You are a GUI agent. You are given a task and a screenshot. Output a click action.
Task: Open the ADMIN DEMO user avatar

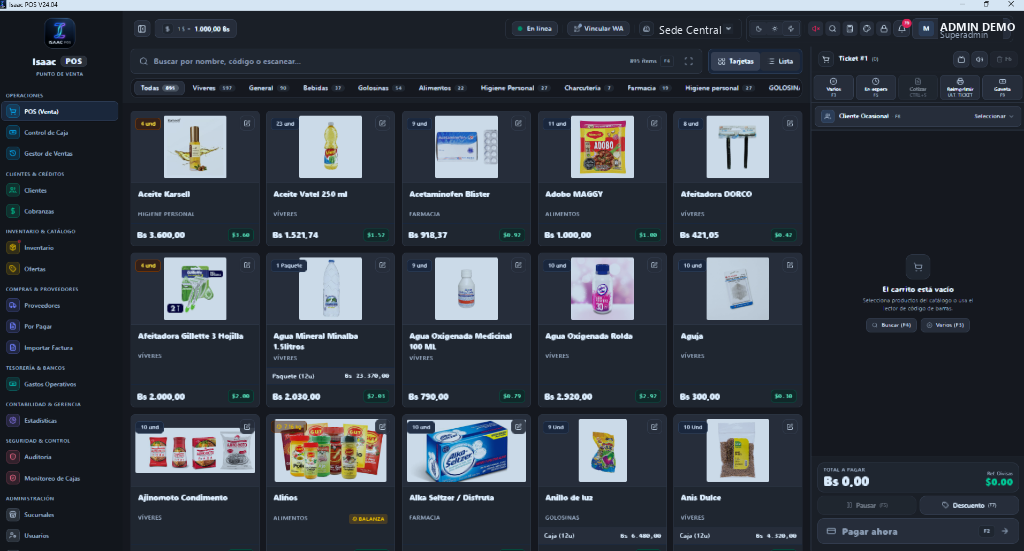[925, 29]
